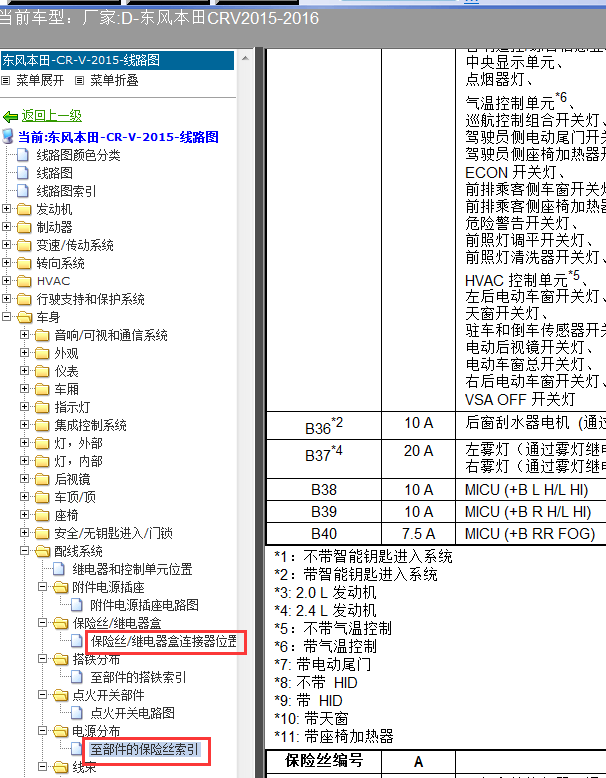Select 车顶/顶 folder label
Screen dimensions: 606x778
coord(75,497)
